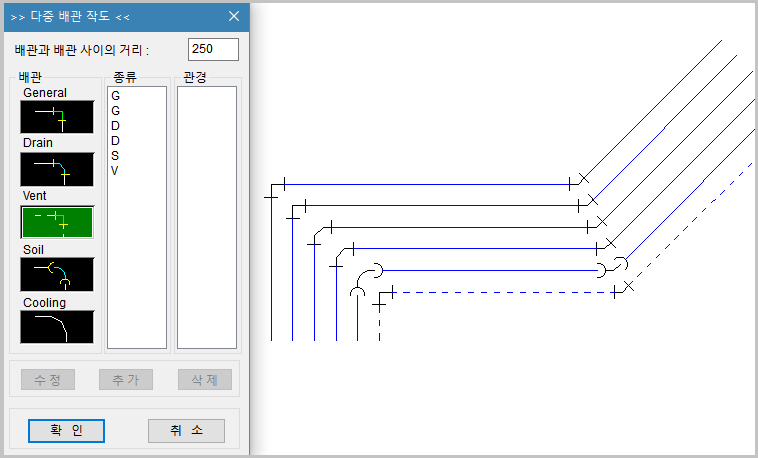Pick the second D entry in 종류 list
The height and width of the screenshot is (458, 758).
tap(116, 141)
